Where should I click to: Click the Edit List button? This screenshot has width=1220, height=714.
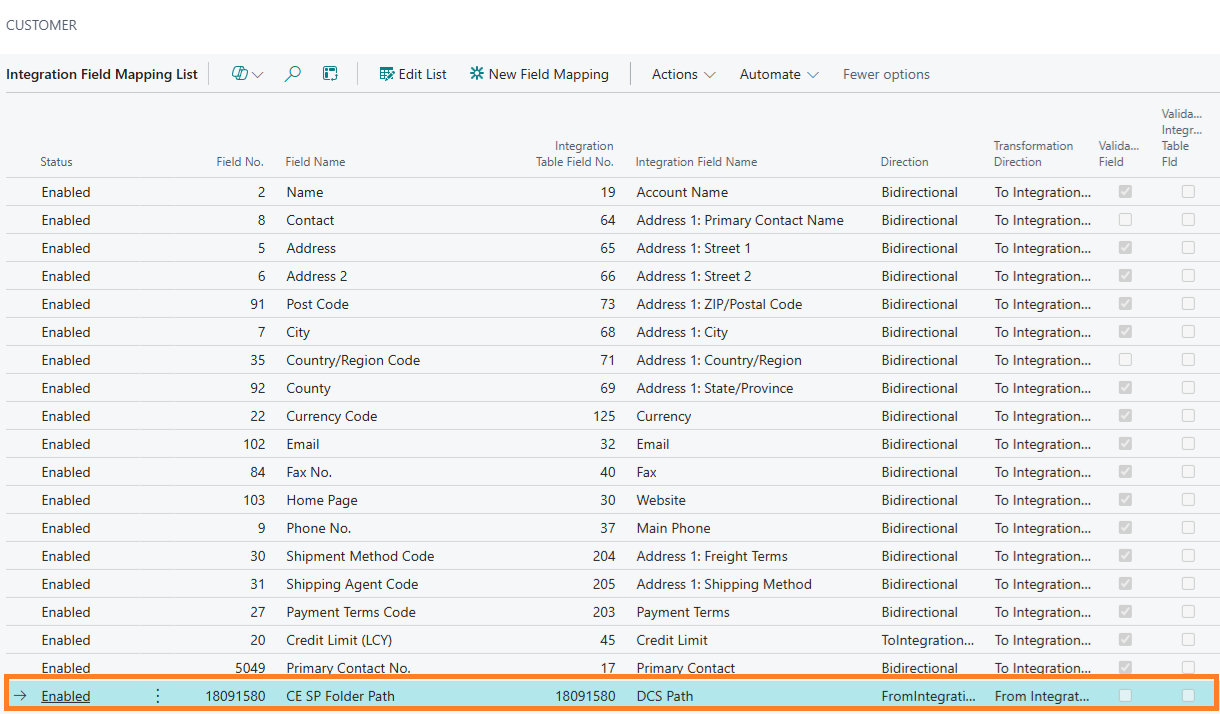coord(413,74)
